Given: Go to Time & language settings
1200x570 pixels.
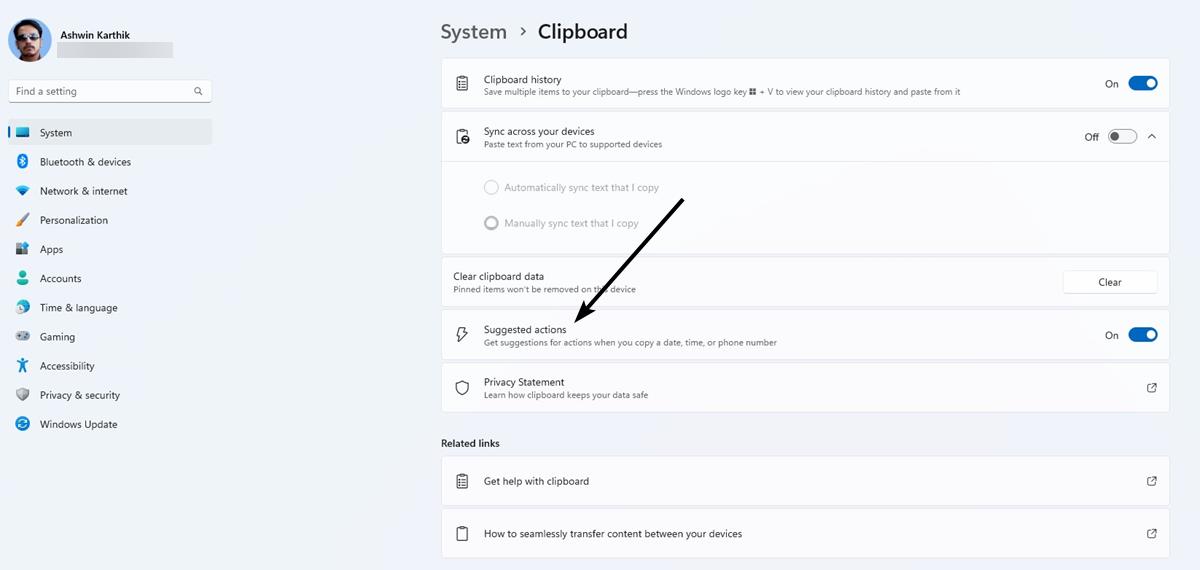Looking at the screenshot, I should coord(78,308).
